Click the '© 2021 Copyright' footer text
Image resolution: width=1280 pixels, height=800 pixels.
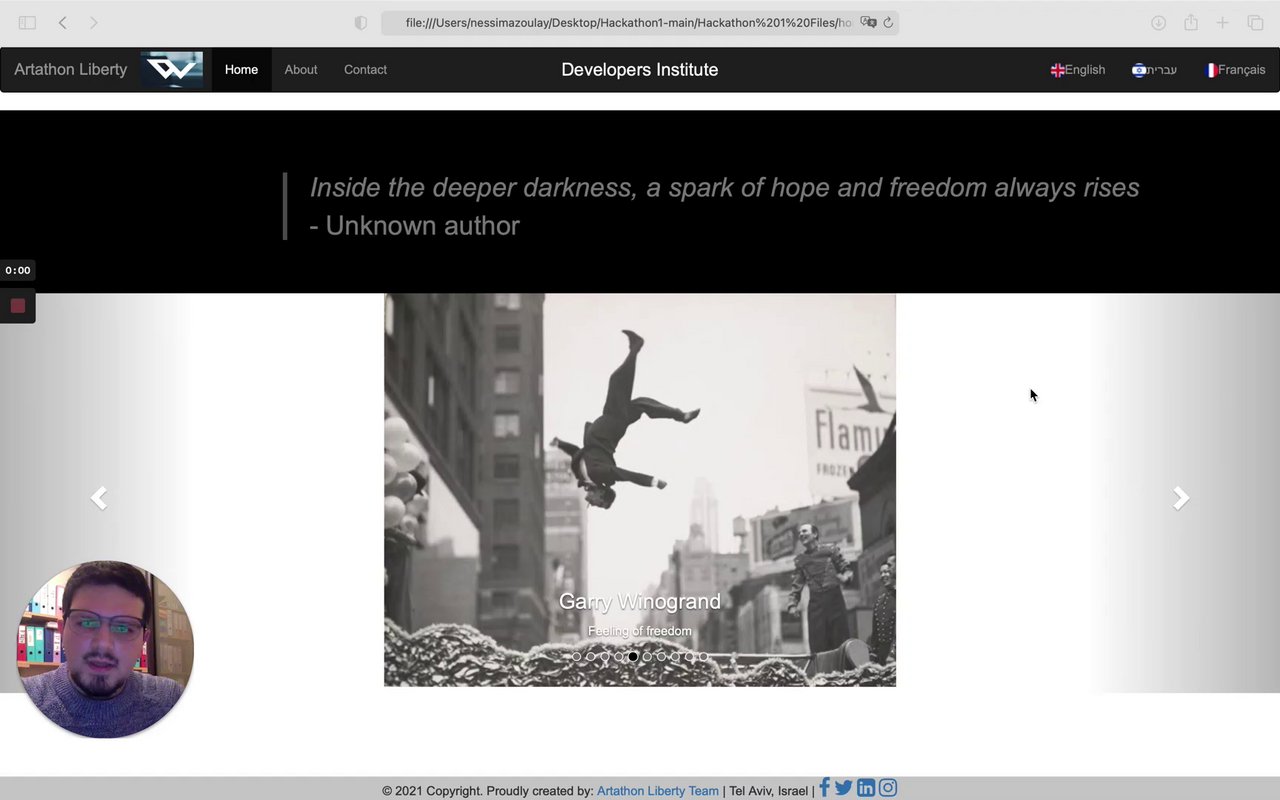coord(432,790)
